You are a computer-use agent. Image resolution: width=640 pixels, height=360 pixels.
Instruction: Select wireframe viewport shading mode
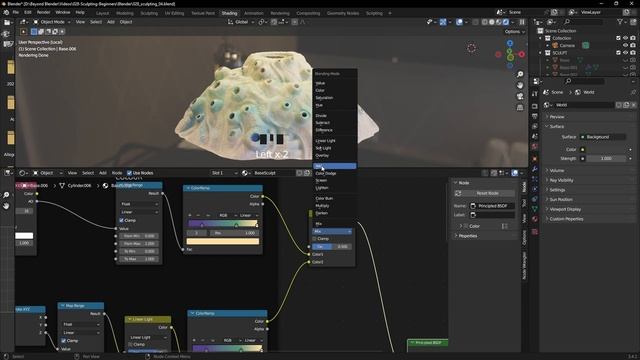click(x=484, y=22)
